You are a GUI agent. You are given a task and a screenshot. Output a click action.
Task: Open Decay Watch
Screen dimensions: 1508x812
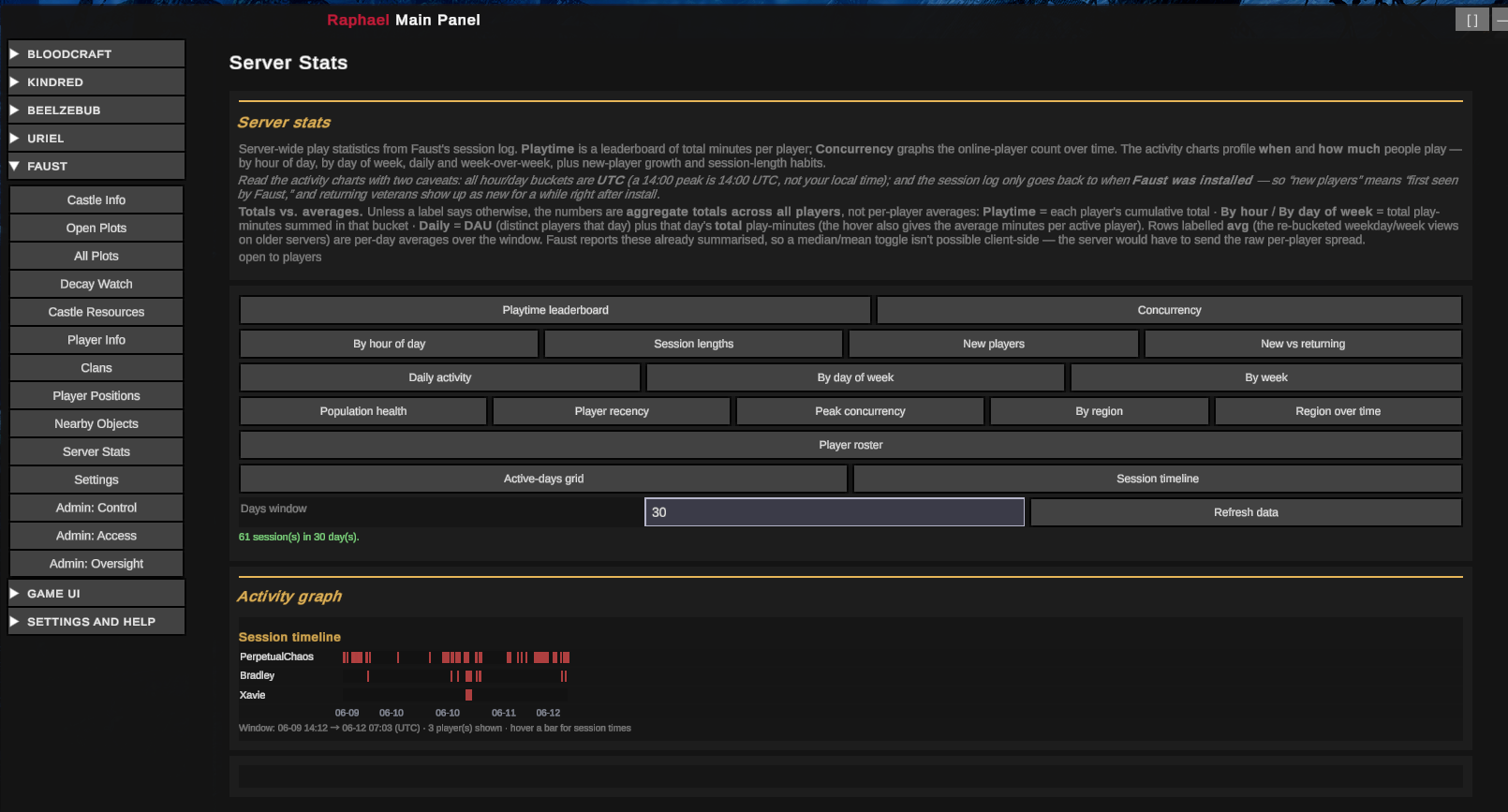pos(96,284)
